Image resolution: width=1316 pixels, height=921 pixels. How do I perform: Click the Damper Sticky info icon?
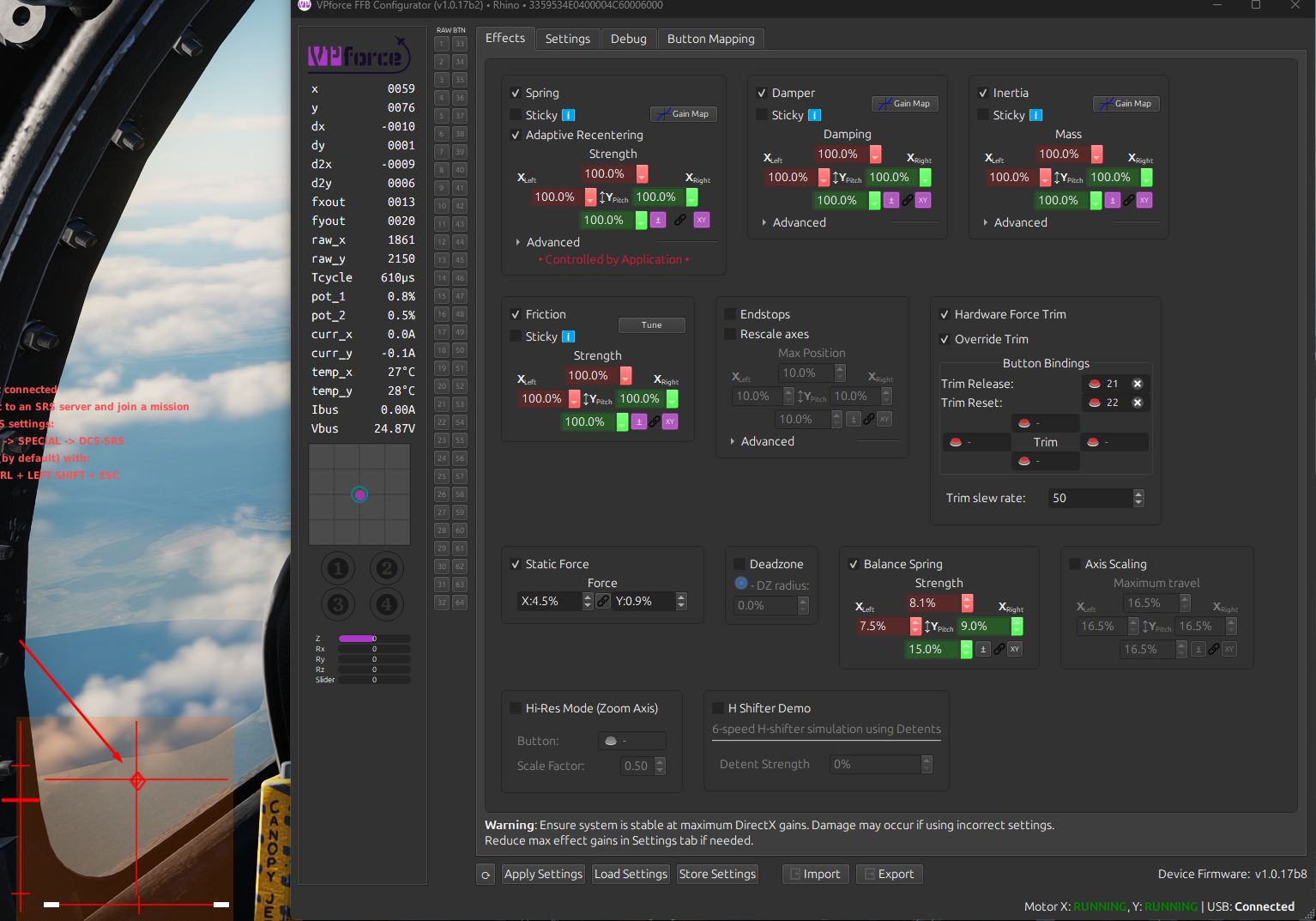(815, 115)
